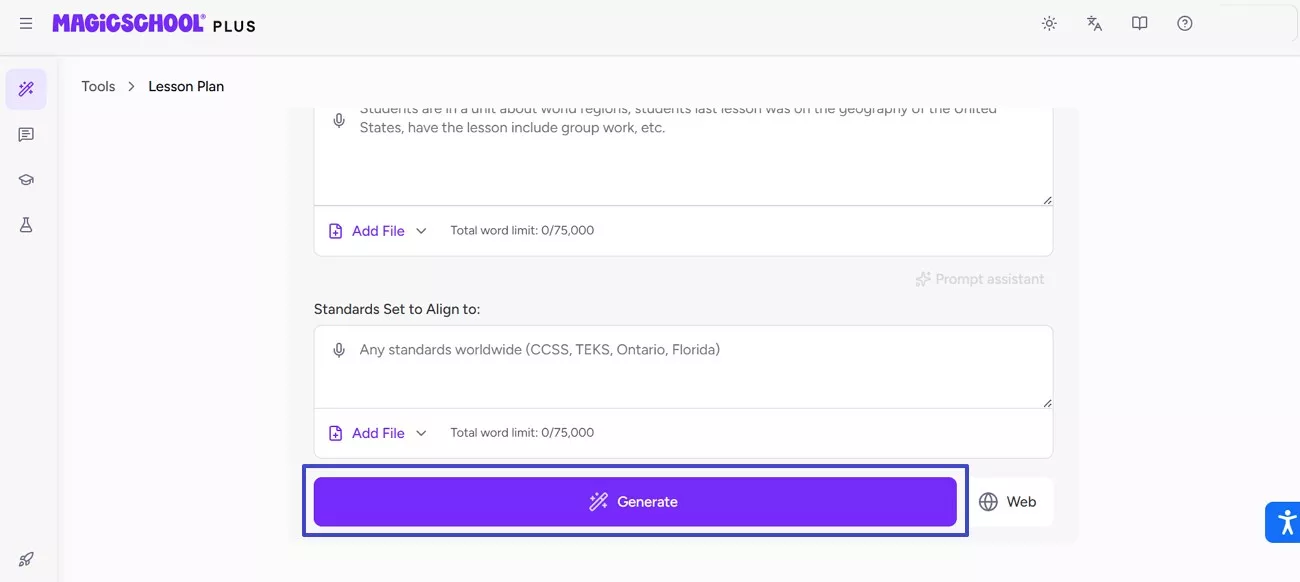Toggle the light/dark theme sun icon
1300x582 pixels.
click(1049, 23)
